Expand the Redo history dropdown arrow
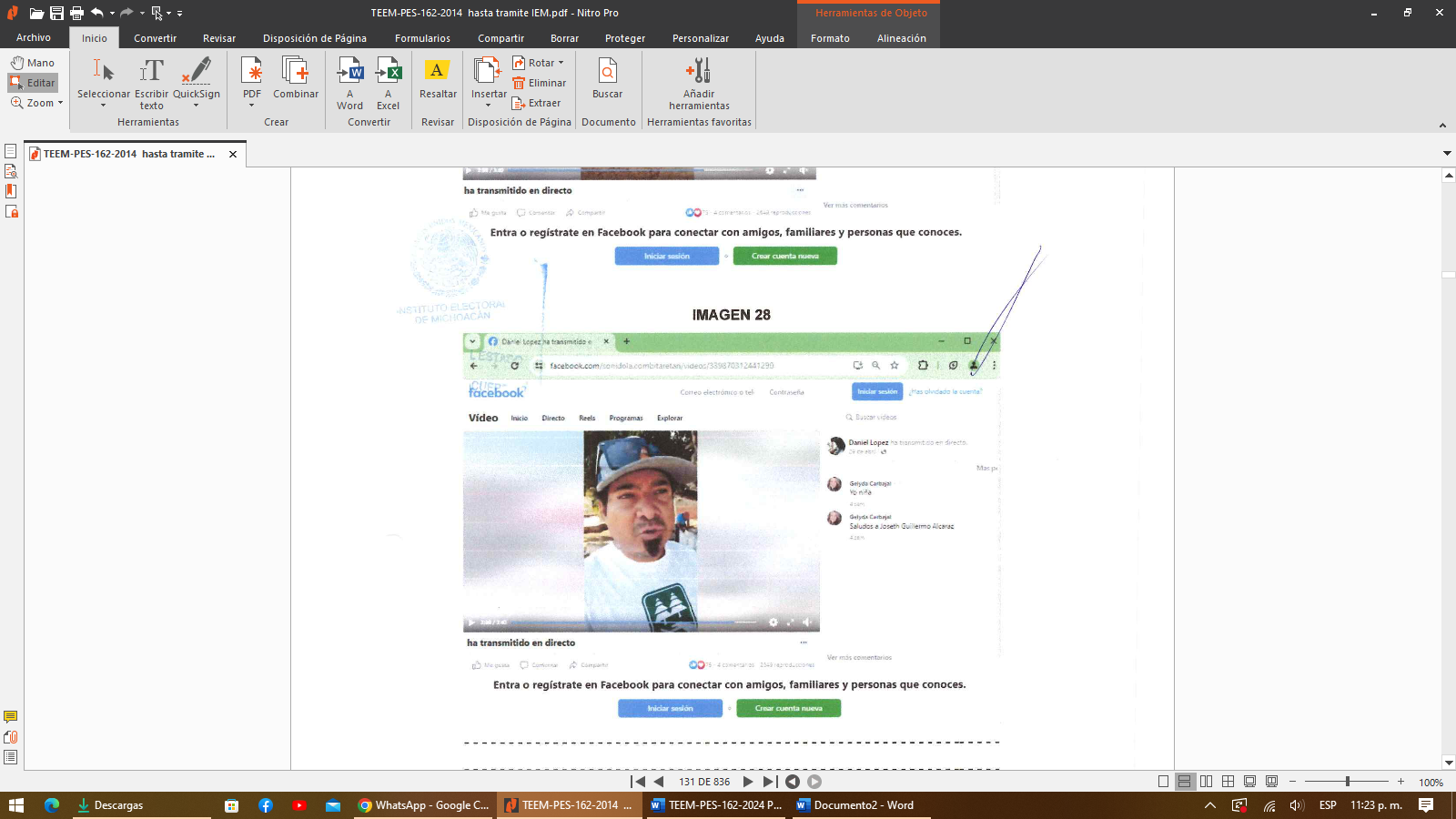Image resolution: width=1456 pixels, height=819 pixels. [x=142, y=13]
